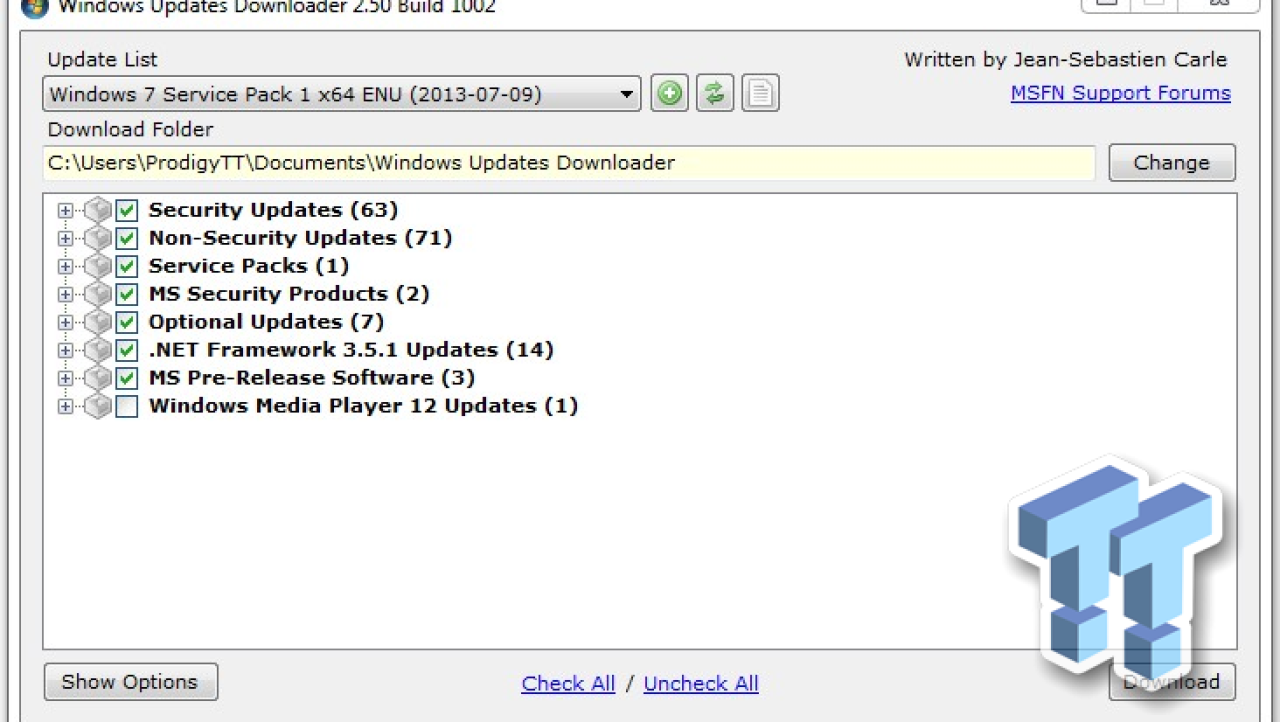Click the Change folder button

coord(1172,163)
